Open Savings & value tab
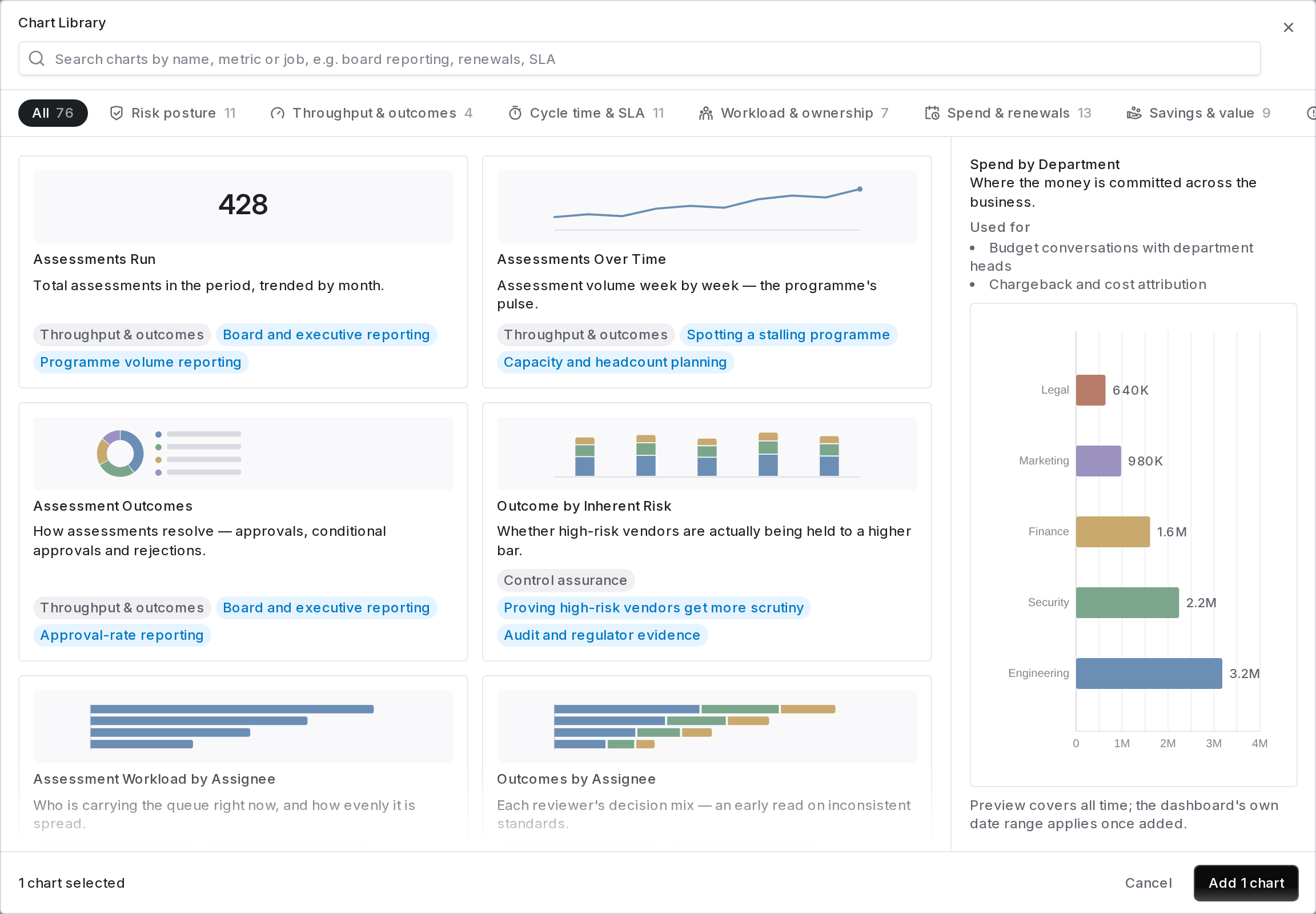 pyautogui.click(x=1198, y=113)
